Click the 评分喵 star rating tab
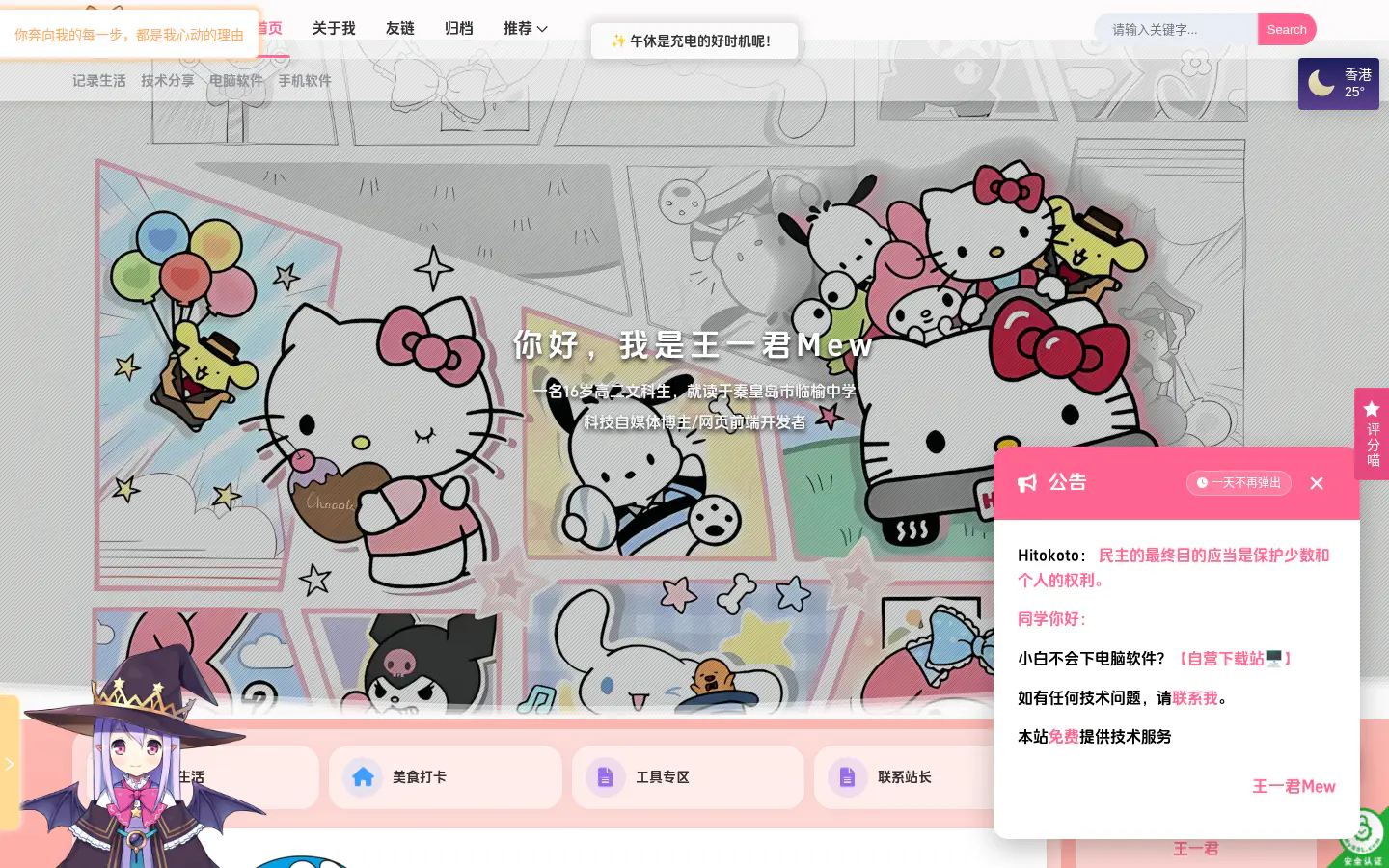This screenshot has width=1389, height=868. [x=1372, y=434]
